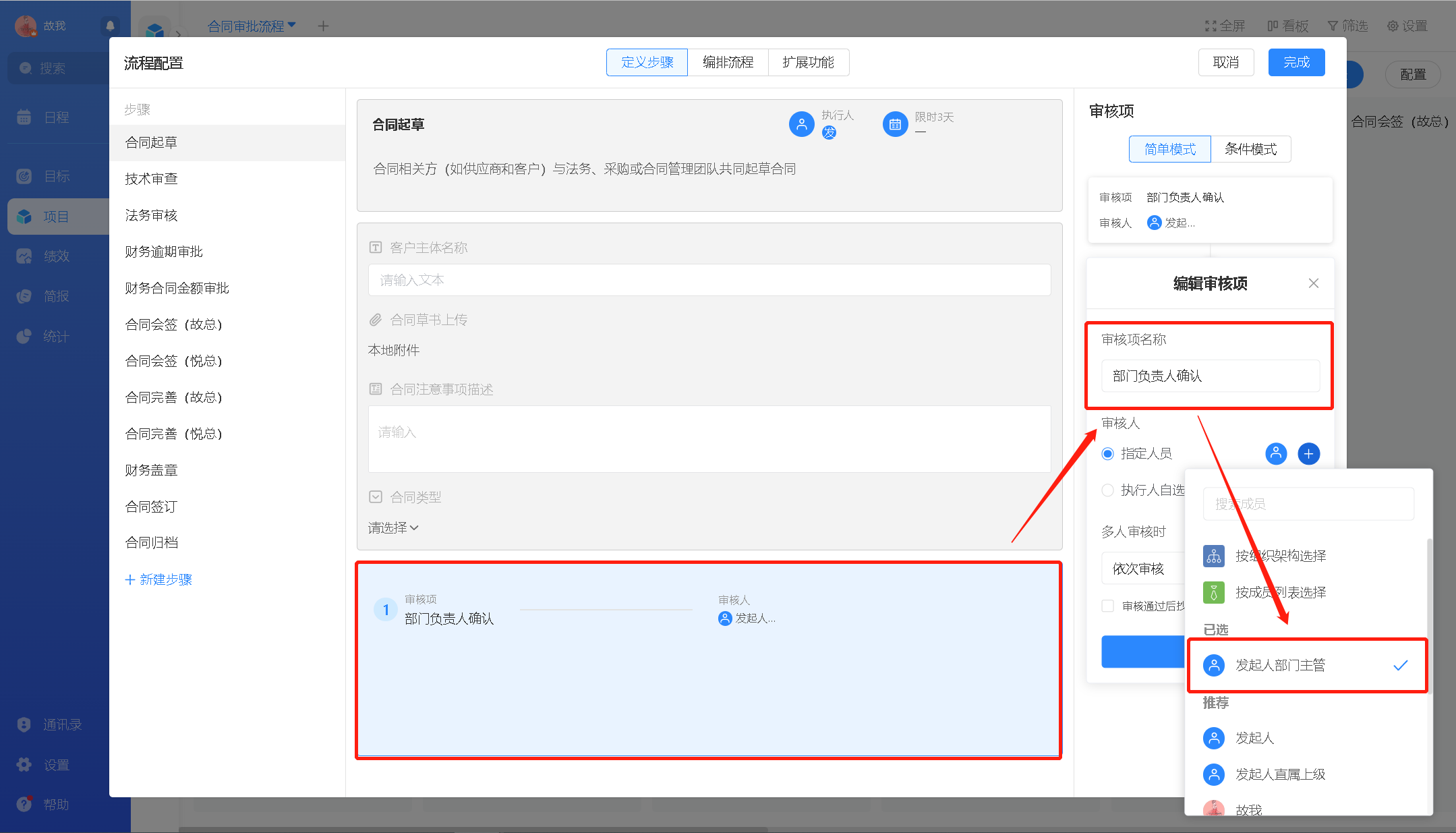Select the 指定人员 radio button
Screen dimensions: 1456x833
point(1107,454)
